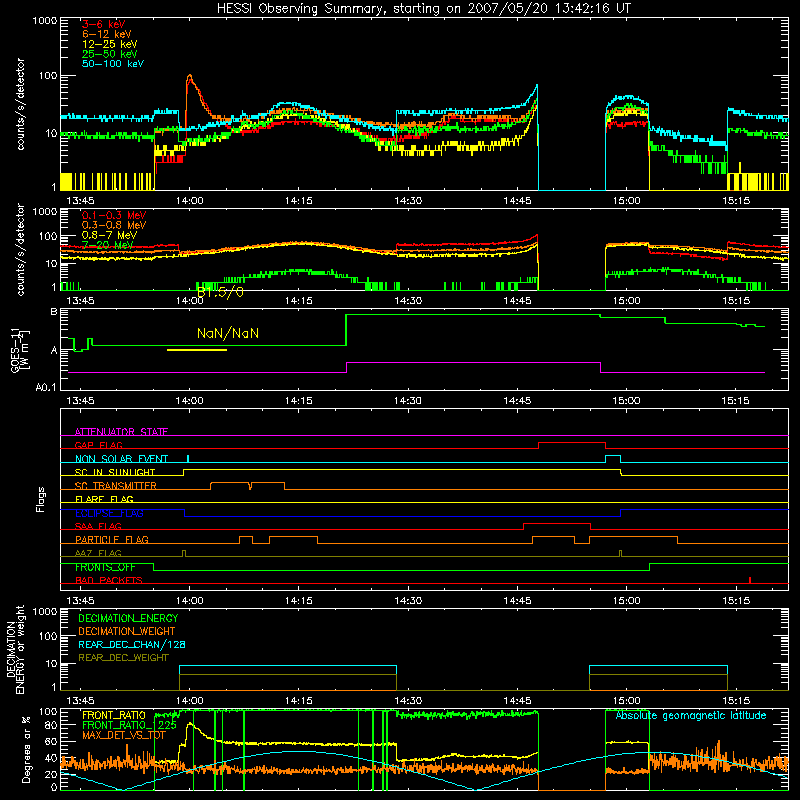
Task: Click the FRONTS_OFF flag label
Action: click(x=105, y=567)
